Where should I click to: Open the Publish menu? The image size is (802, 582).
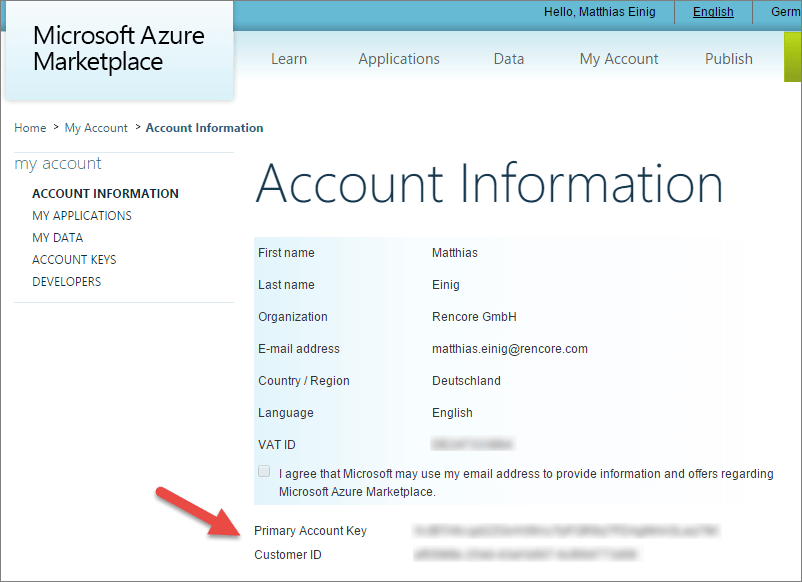coord(729,59)
